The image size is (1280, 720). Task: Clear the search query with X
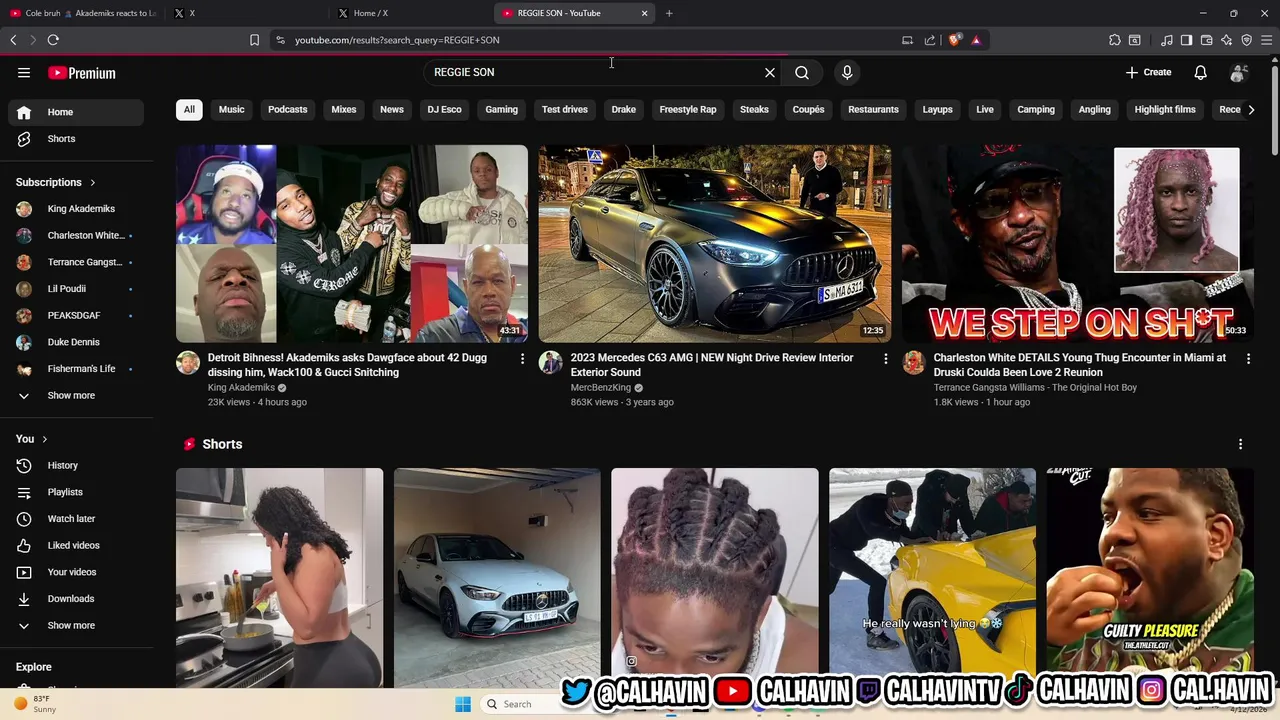[x=770, y=72]
